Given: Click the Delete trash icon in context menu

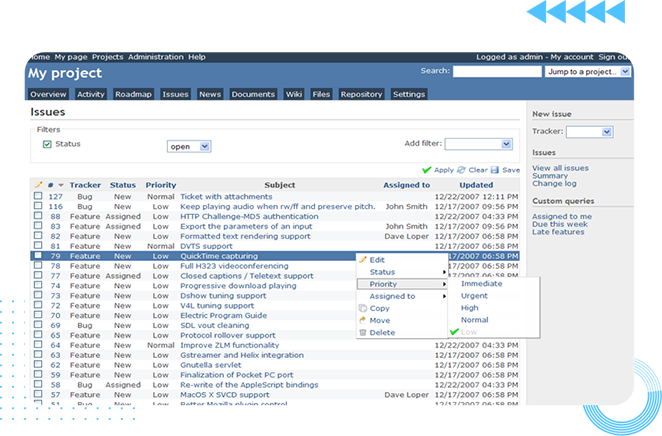Looking at the screenshot, I should pyautogui.click(x=363, y=333).
